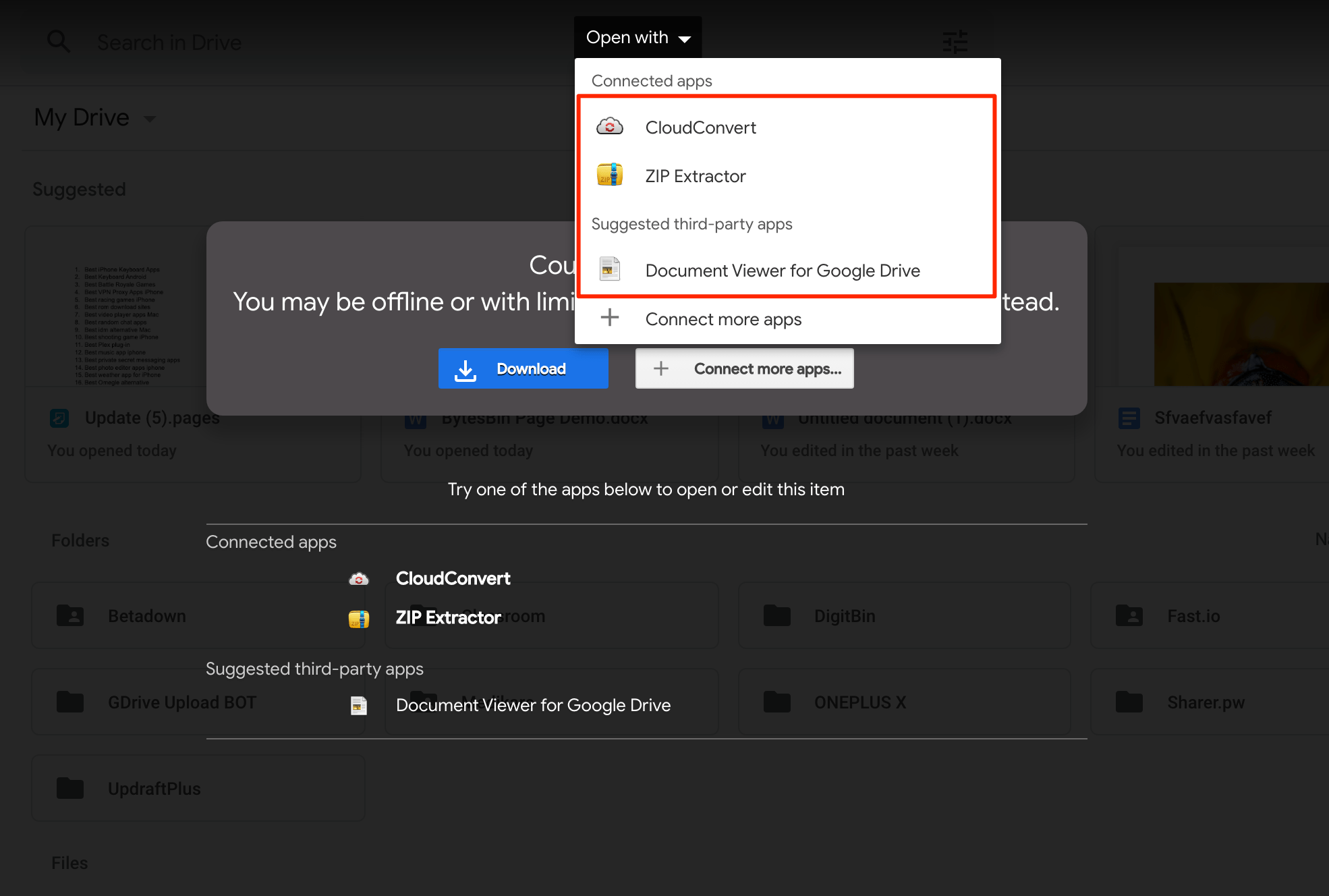The width and height of the screenshot is (1329, 896).
Task: Click the CloudConvert icon in dropdown
Action: click(x=610, y=127)
